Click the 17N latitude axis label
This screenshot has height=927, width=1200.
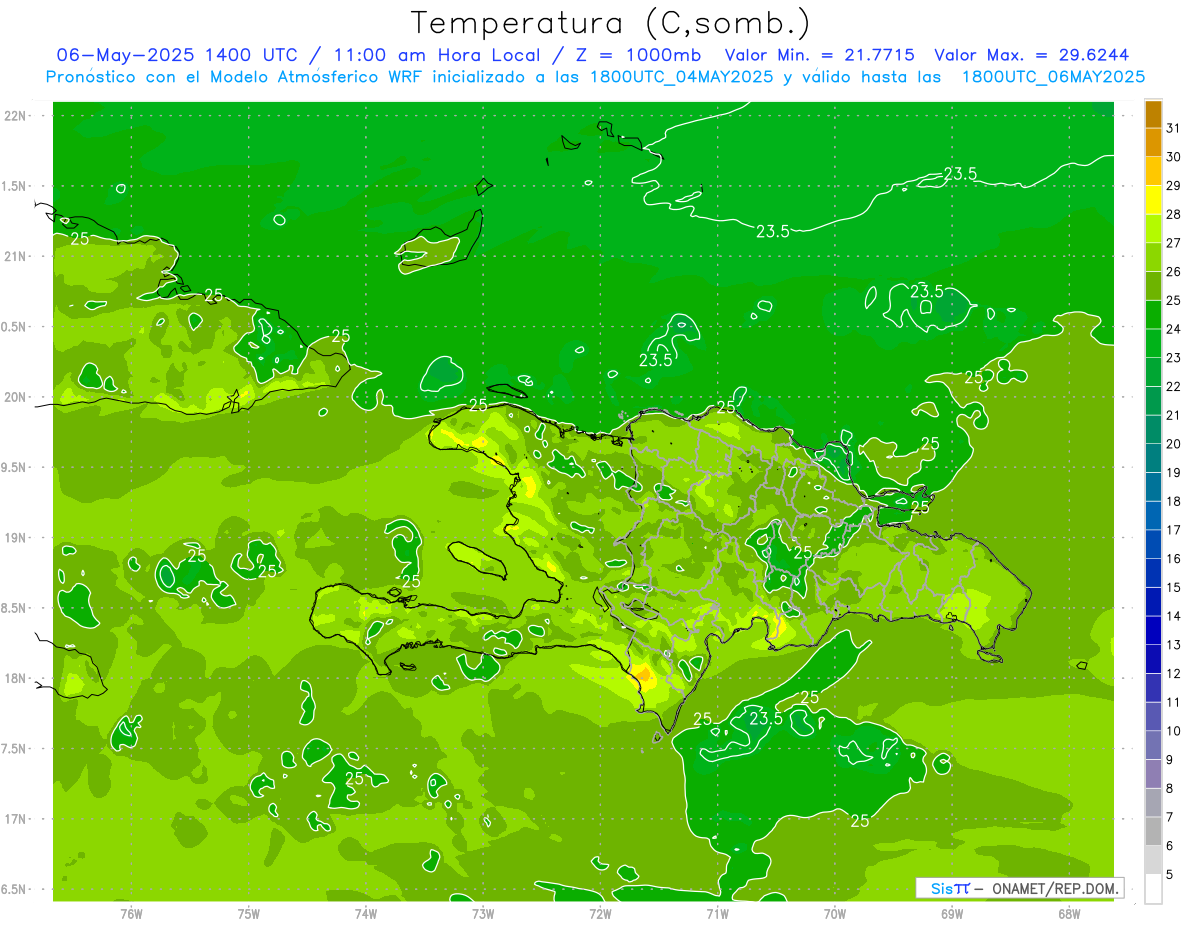point(15,819)
